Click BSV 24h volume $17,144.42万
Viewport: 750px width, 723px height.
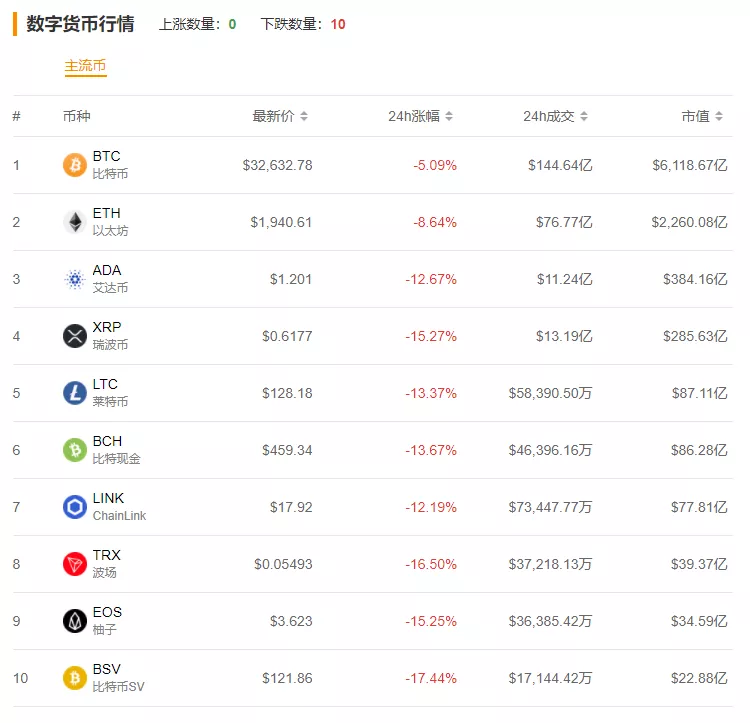551,678
